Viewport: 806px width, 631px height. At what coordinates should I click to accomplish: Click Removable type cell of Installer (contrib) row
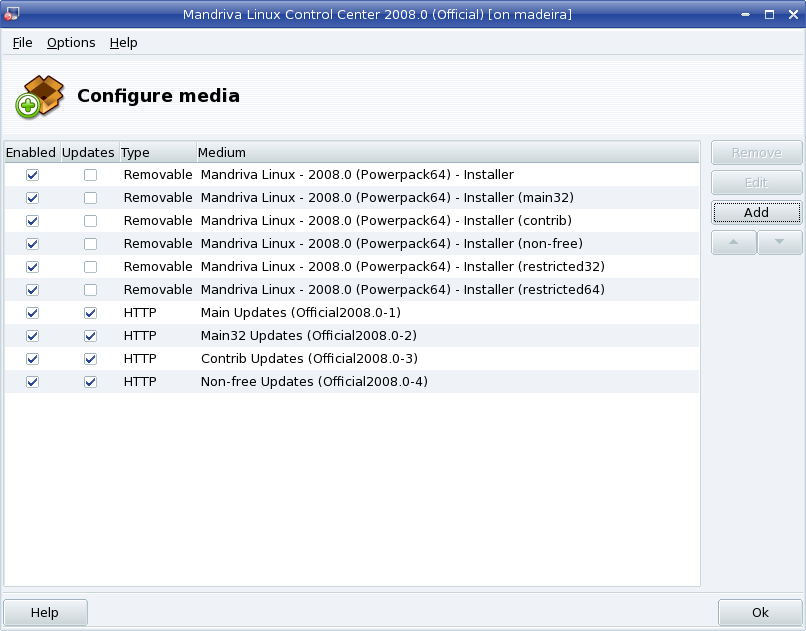click(158, 220)
